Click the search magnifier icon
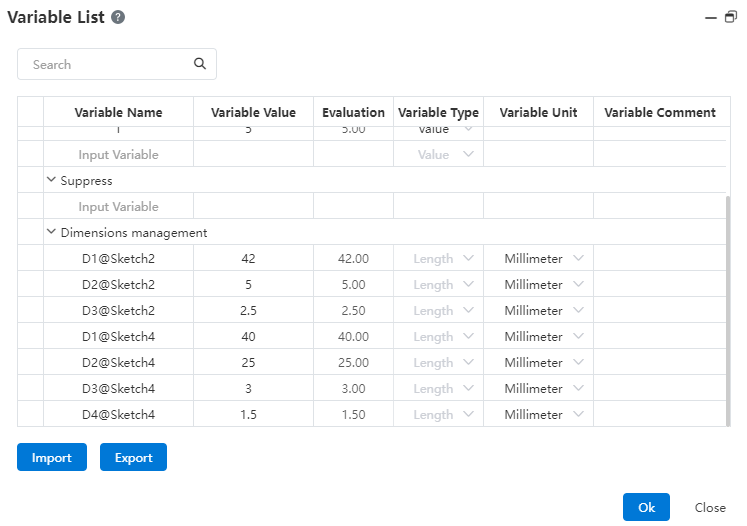Image resolution: width=747 pixels, height=526 pixels. tap(200, 63)
